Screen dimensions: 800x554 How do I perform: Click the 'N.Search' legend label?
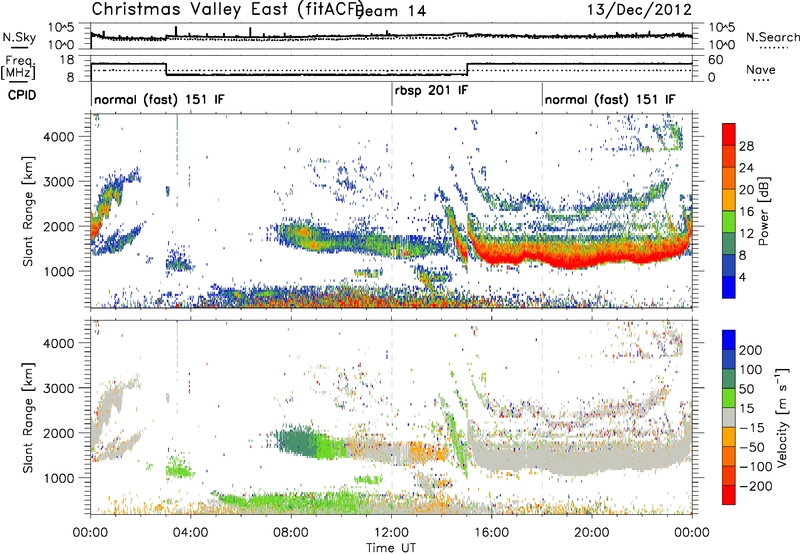coord(772,37)
